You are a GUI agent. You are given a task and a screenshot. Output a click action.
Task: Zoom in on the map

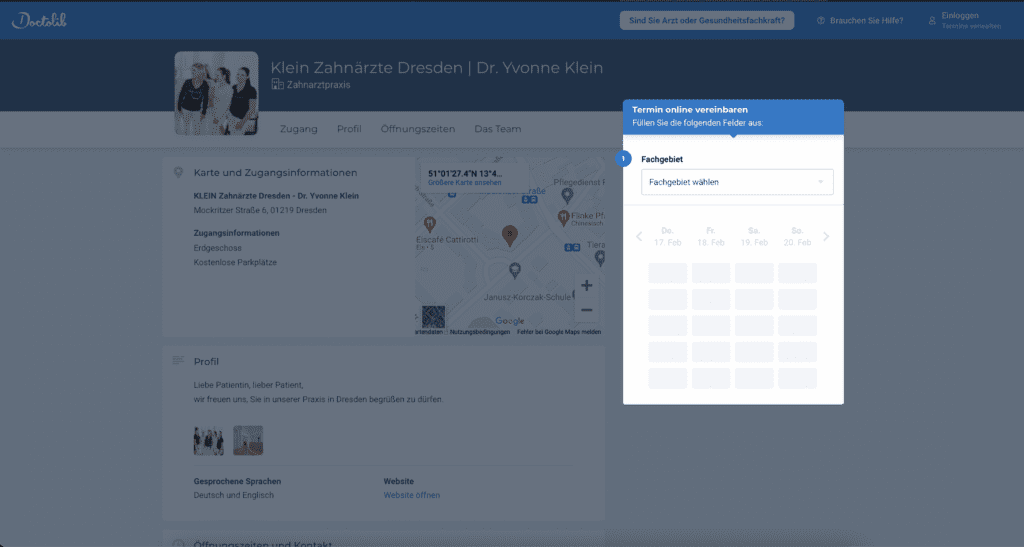coord(586,286)
